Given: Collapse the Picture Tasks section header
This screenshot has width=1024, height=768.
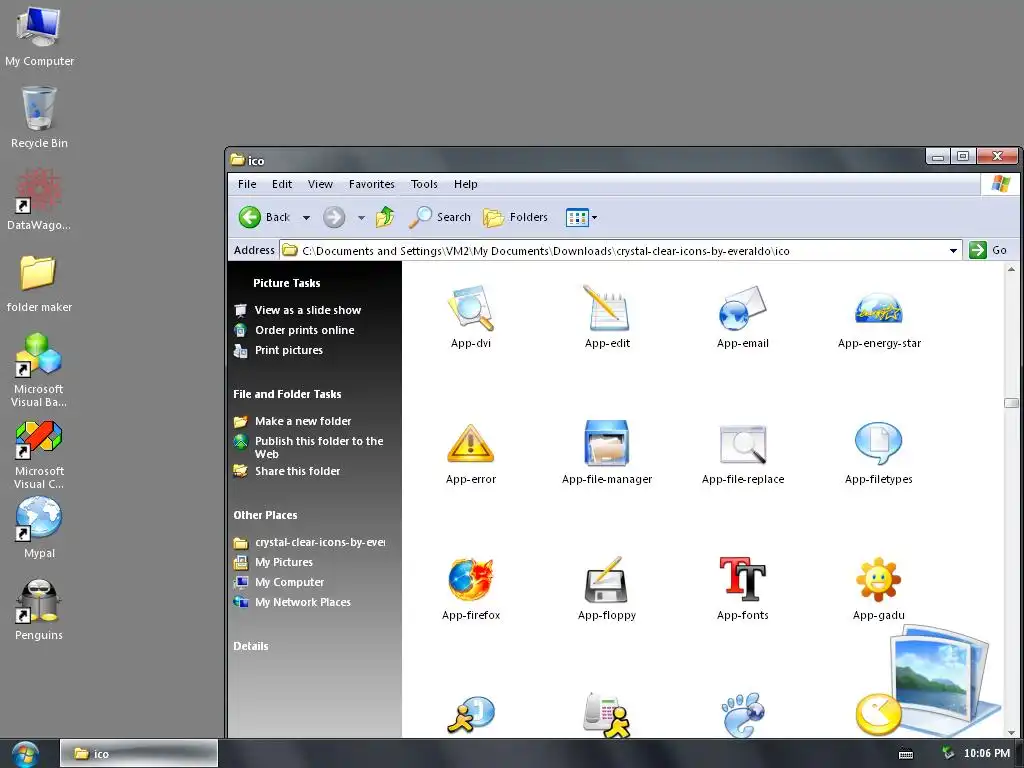Looking at the screenshot, I should (286, 283).
